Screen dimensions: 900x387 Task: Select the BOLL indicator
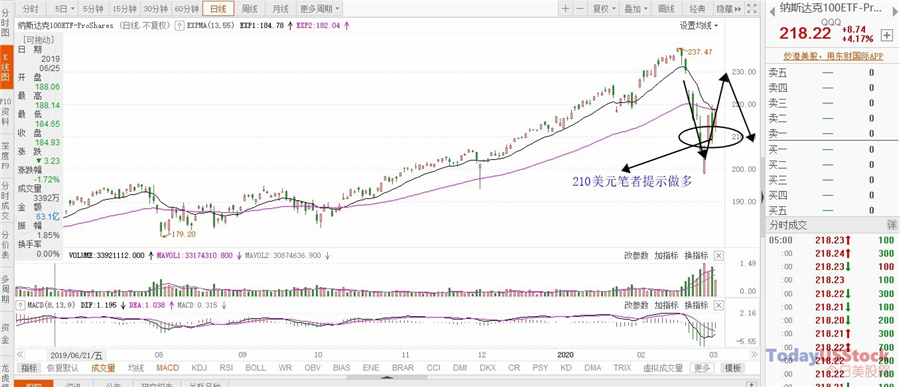tap(255, 368)
